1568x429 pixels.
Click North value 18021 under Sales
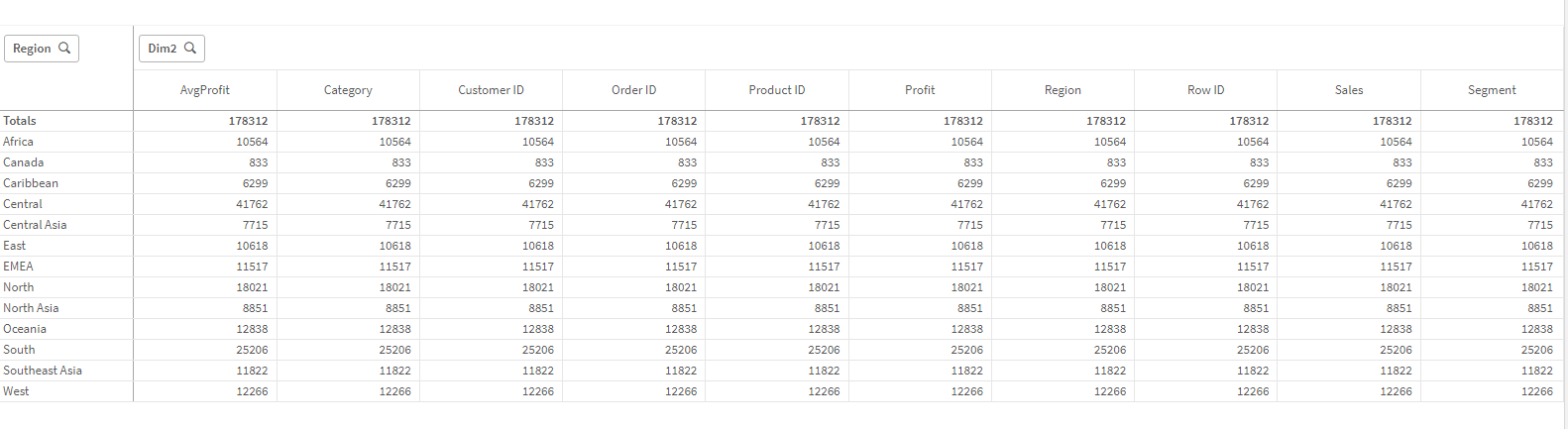(x=1396, y=287)
